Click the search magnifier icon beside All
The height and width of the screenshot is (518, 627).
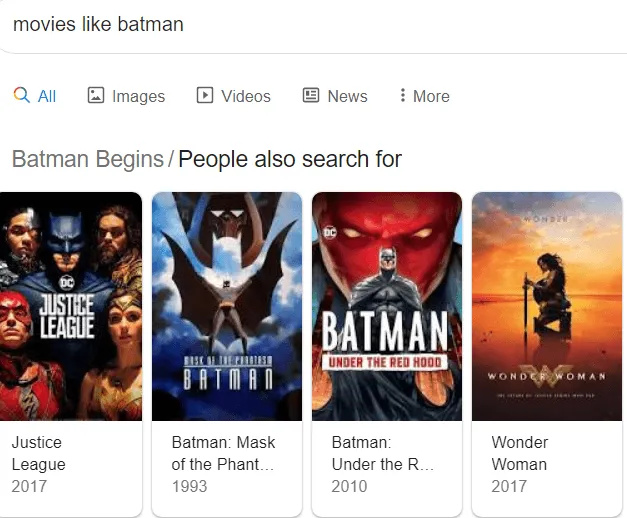tap(21, 96)
